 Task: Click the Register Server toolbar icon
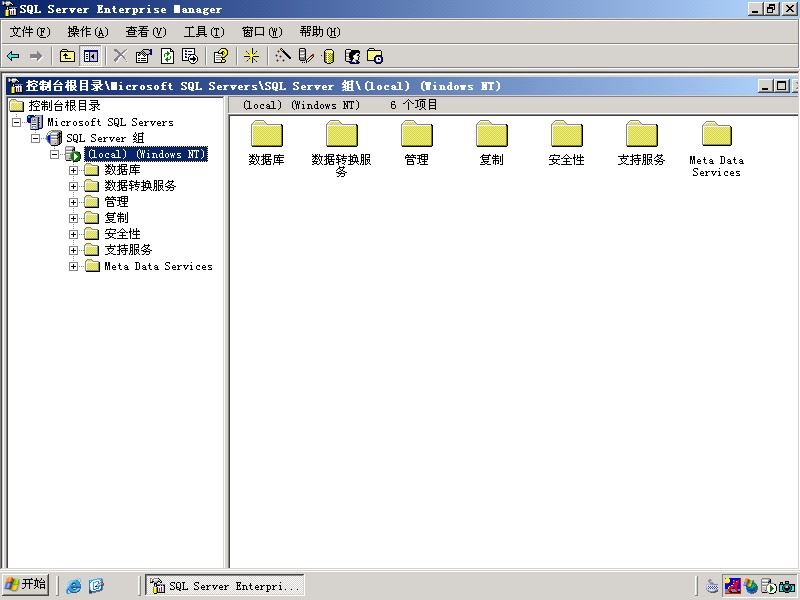point(306,56)
